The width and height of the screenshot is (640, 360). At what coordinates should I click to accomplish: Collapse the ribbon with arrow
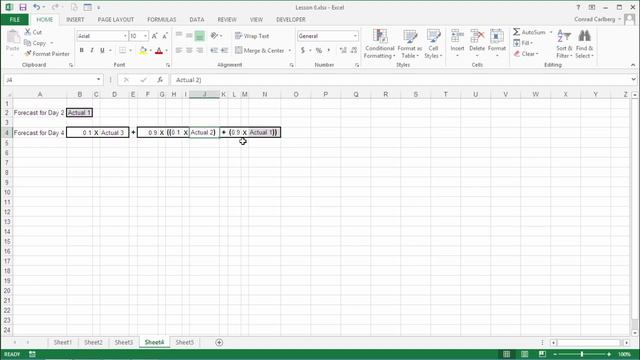(x=633, y=65)
